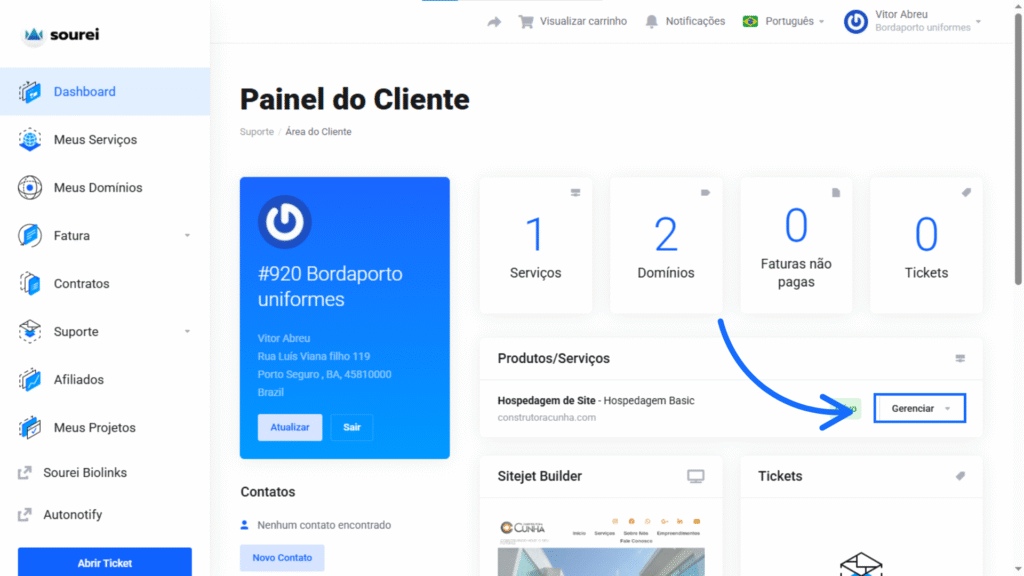
Task: Go to Contratos in sidebar
Action: (81, 284)
